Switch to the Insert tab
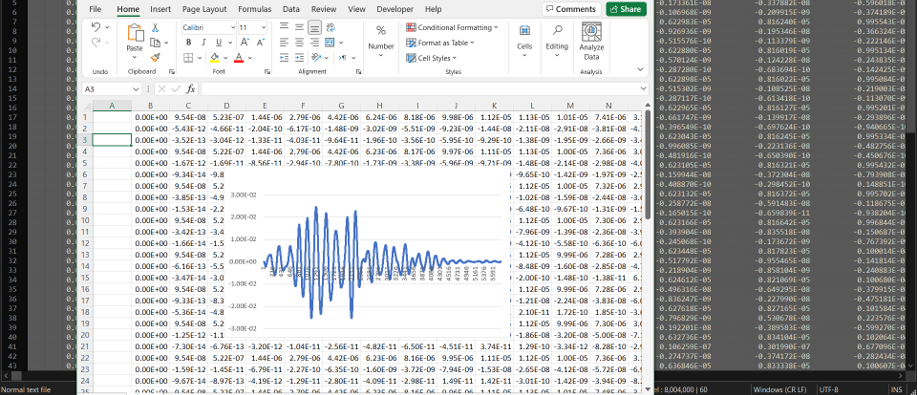This screenshot has width=917, height=395. click(160, 9)
